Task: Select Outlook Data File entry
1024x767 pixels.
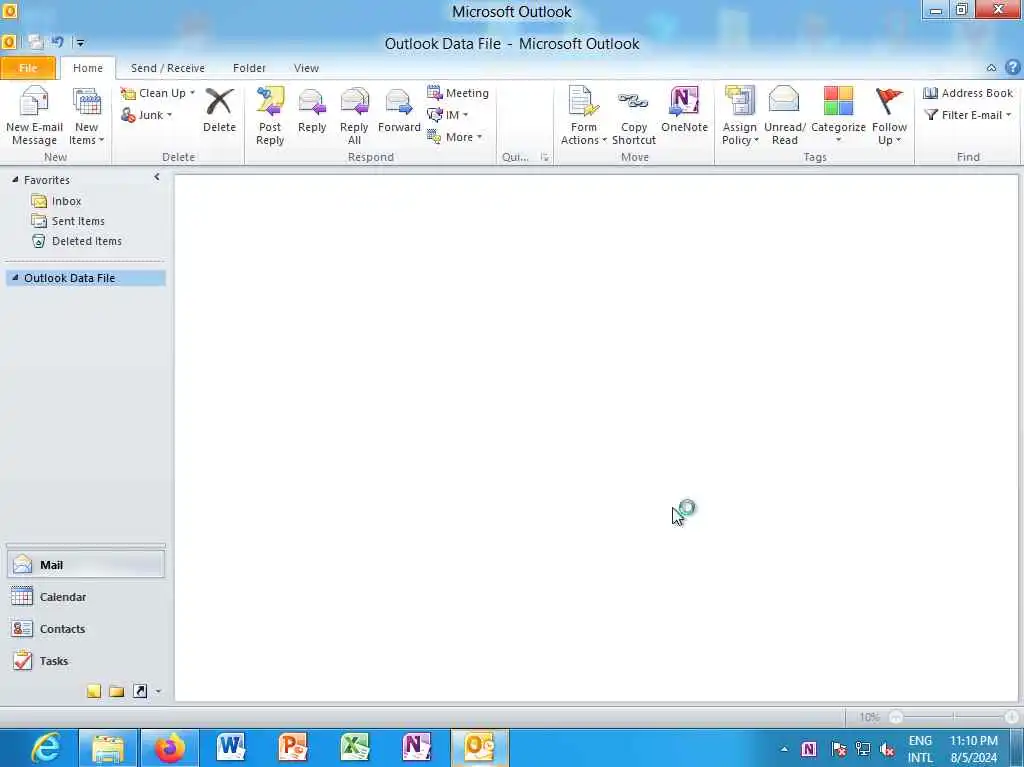Action: [86, 278]
